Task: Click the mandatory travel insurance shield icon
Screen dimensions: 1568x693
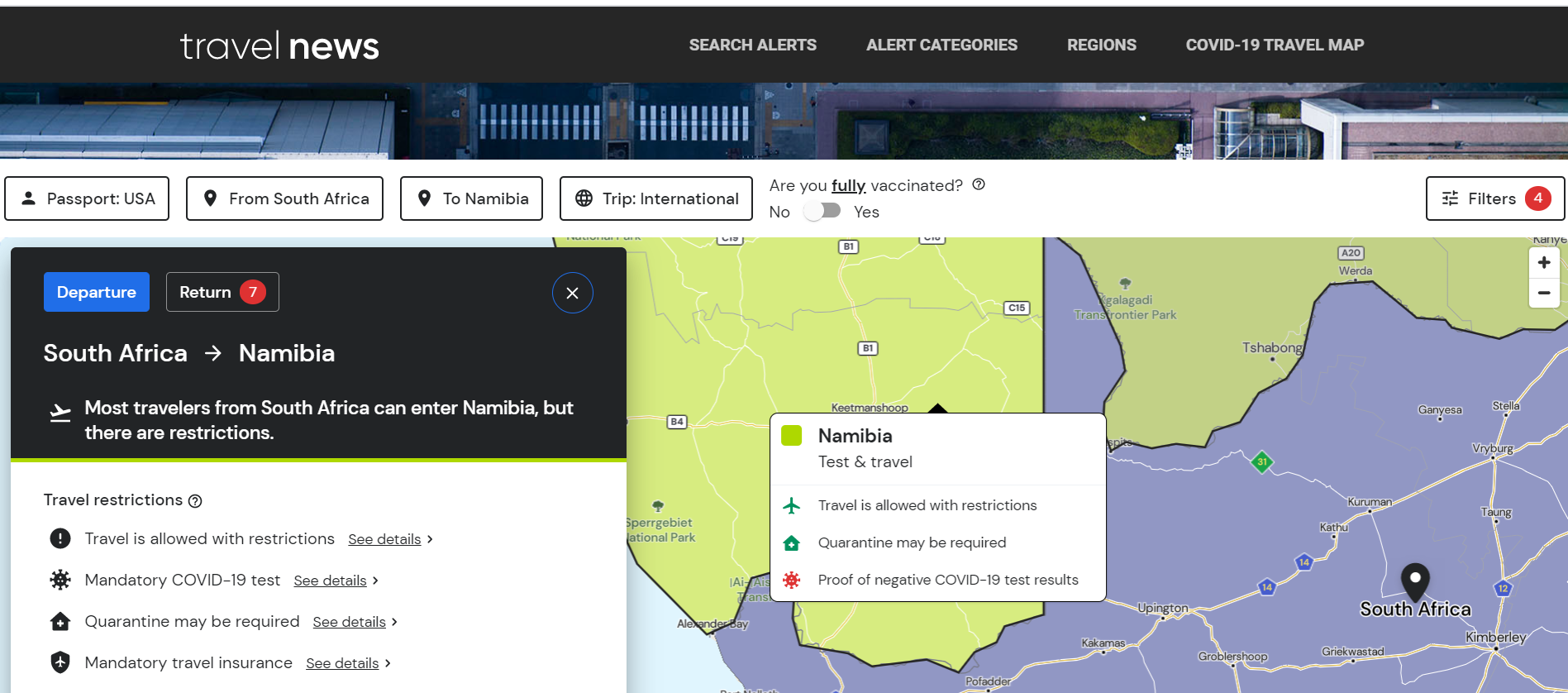Action: (60, 662)
